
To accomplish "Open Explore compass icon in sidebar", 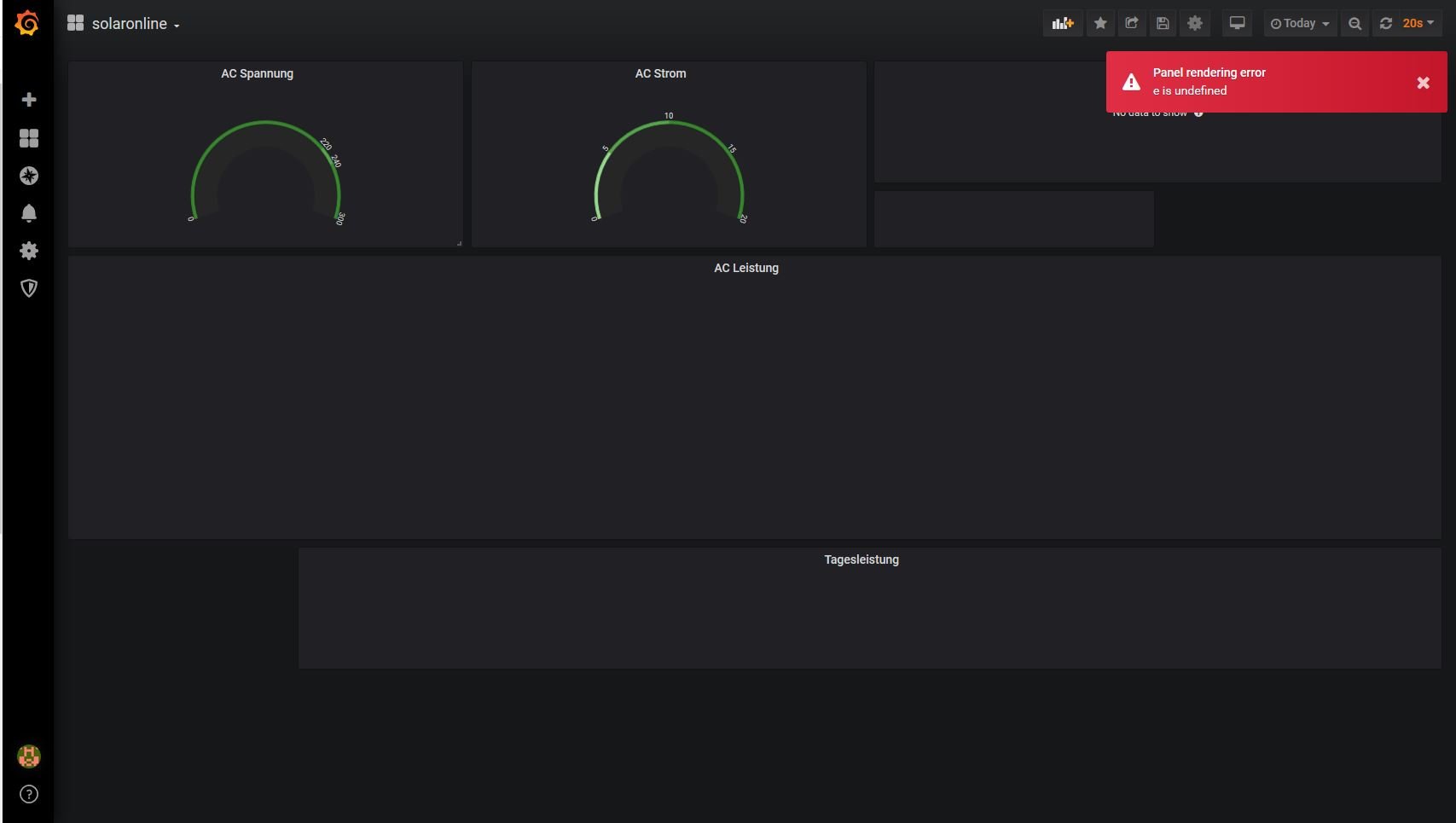I will pyautogui.click(x=28, y=176).
